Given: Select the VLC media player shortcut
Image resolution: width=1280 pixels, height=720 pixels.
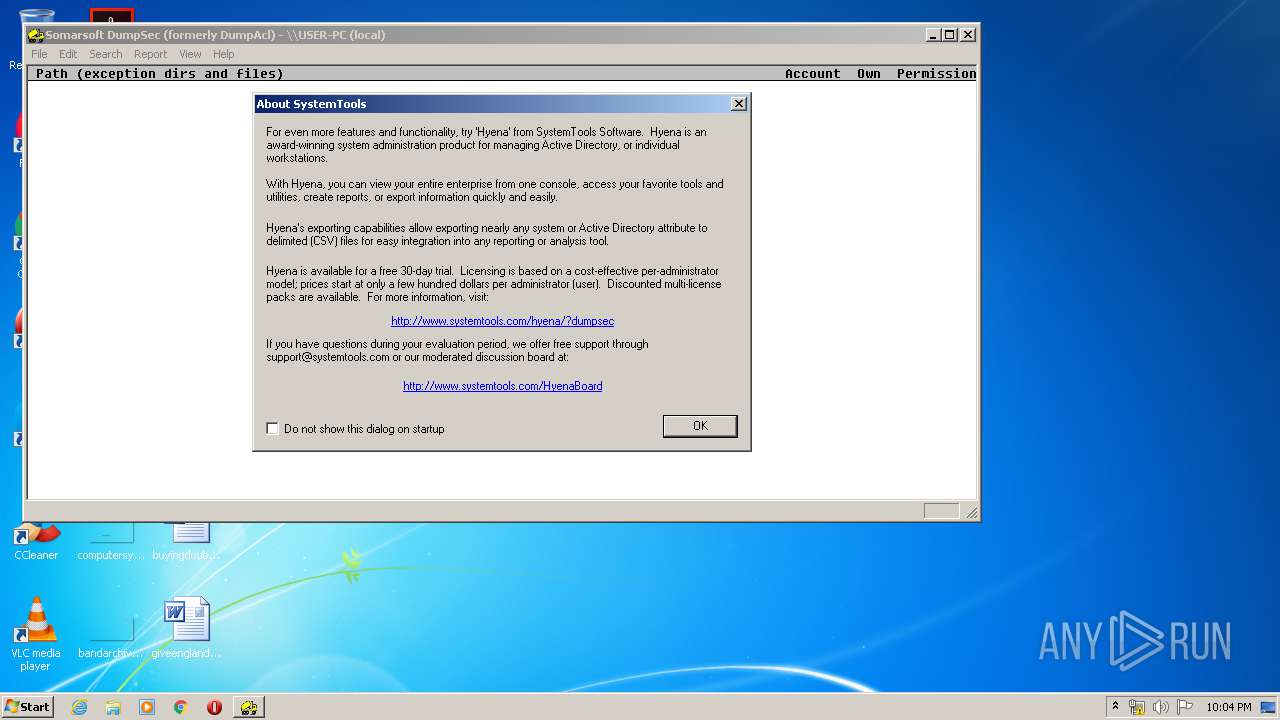Looking at the screenshot, I should 36,634.
